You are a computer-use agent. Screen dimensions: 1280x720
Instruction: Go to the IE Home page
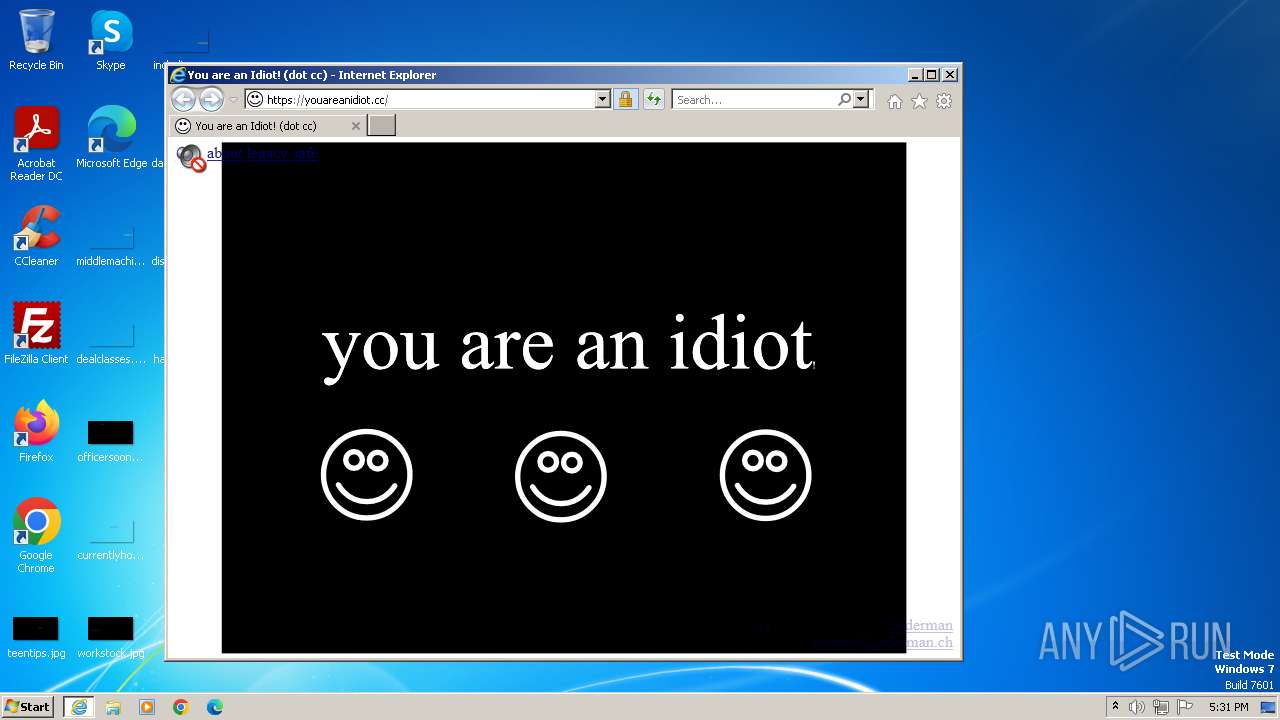pos(895,101)
